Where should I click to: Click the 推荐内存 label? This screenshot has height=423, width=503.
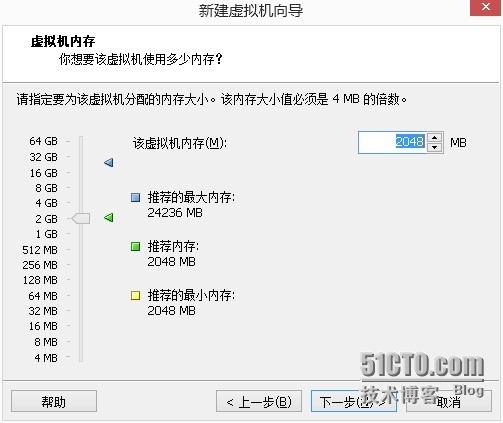(x=173, y=246)
